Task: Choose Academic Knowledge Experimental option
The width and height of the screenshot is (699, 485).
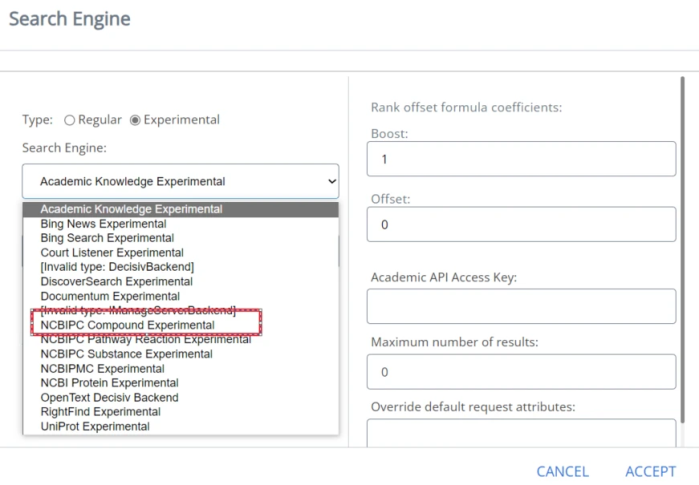Action: (x=131, y=210)
